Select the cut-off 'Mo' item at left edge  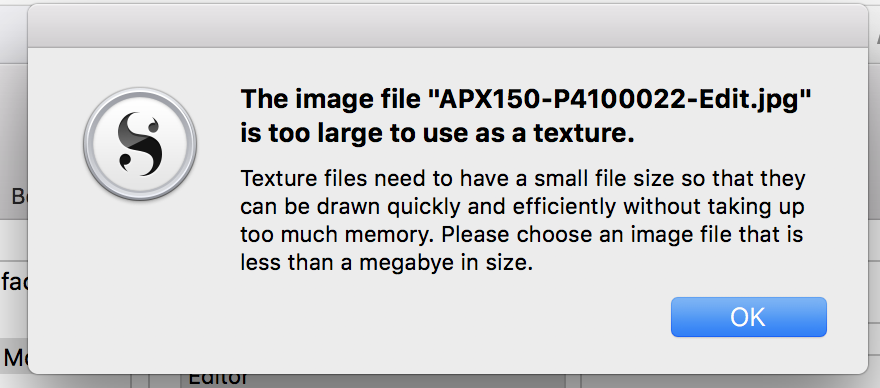(x=14, y=357)
